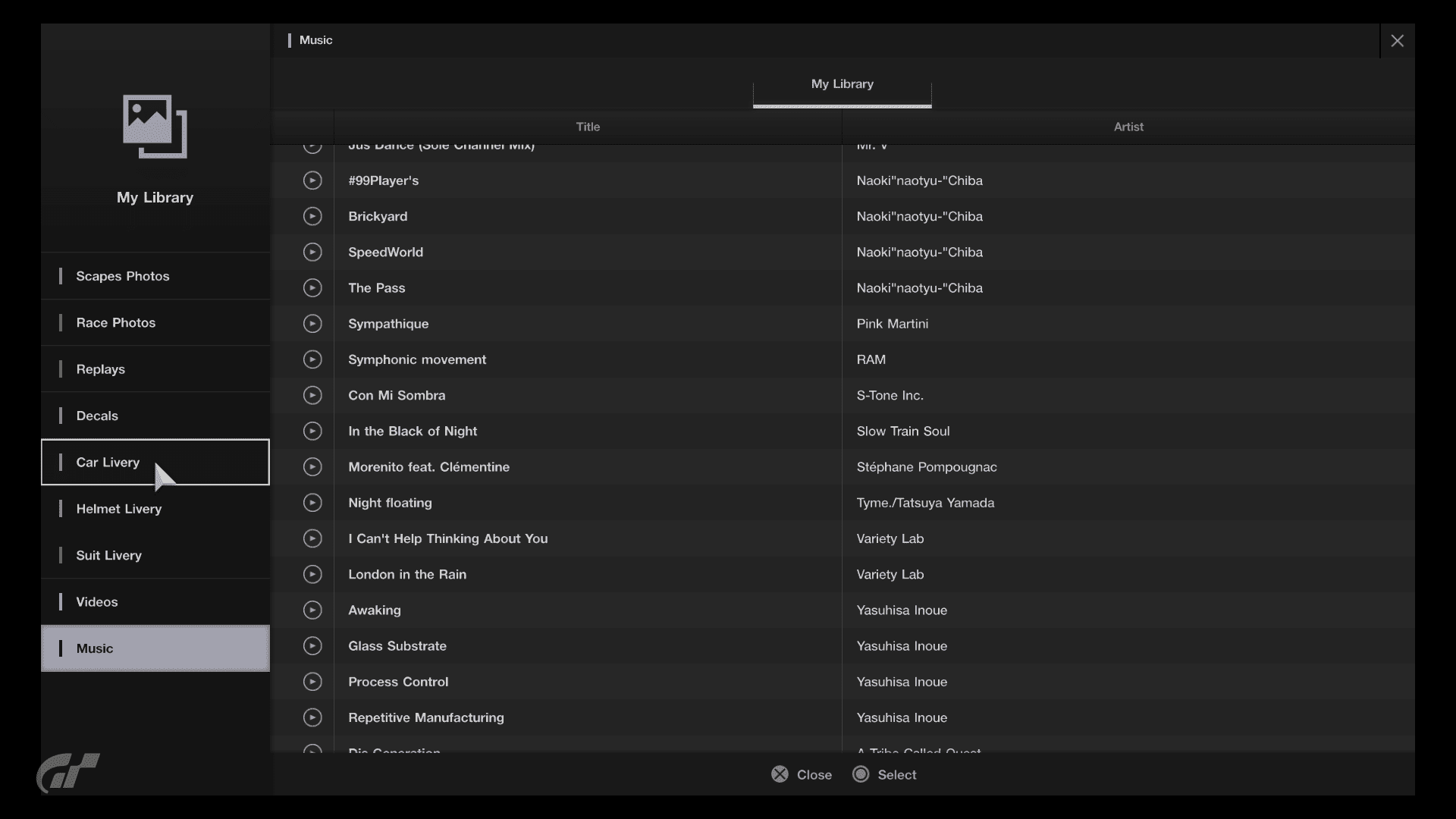Play the SpeedWorld track
This screenshot has width=1456, height=819.
(x=312, y=252)
